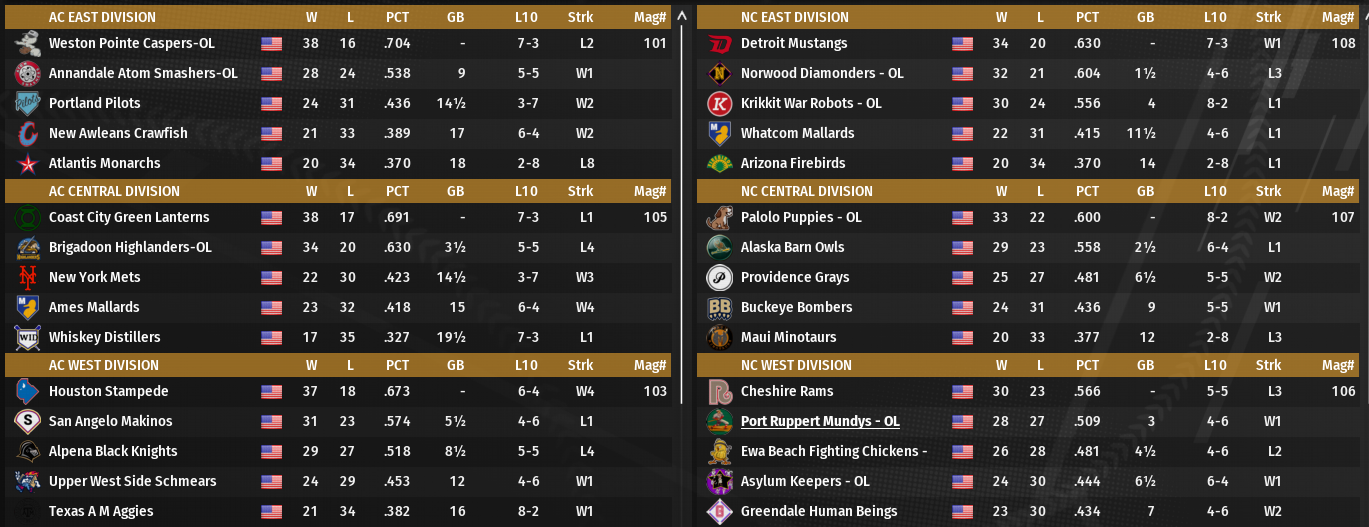Click the Krikkit War Robots logo
Screen dimensions: 1369x527
[719, 103]
